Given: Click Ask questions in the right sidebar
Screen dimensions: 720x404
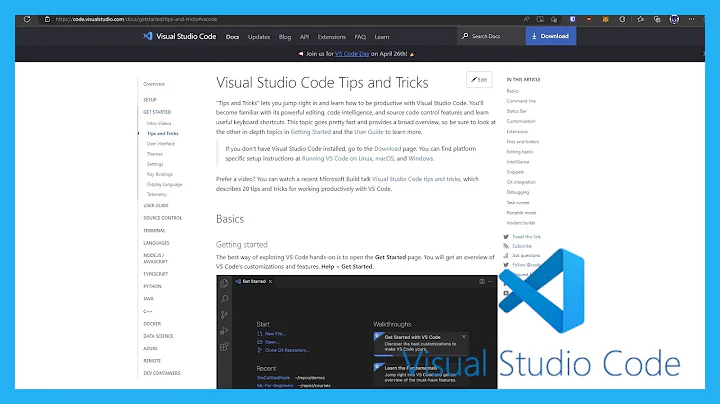Looking at the screenshot, I should click(x=526, y=256).
